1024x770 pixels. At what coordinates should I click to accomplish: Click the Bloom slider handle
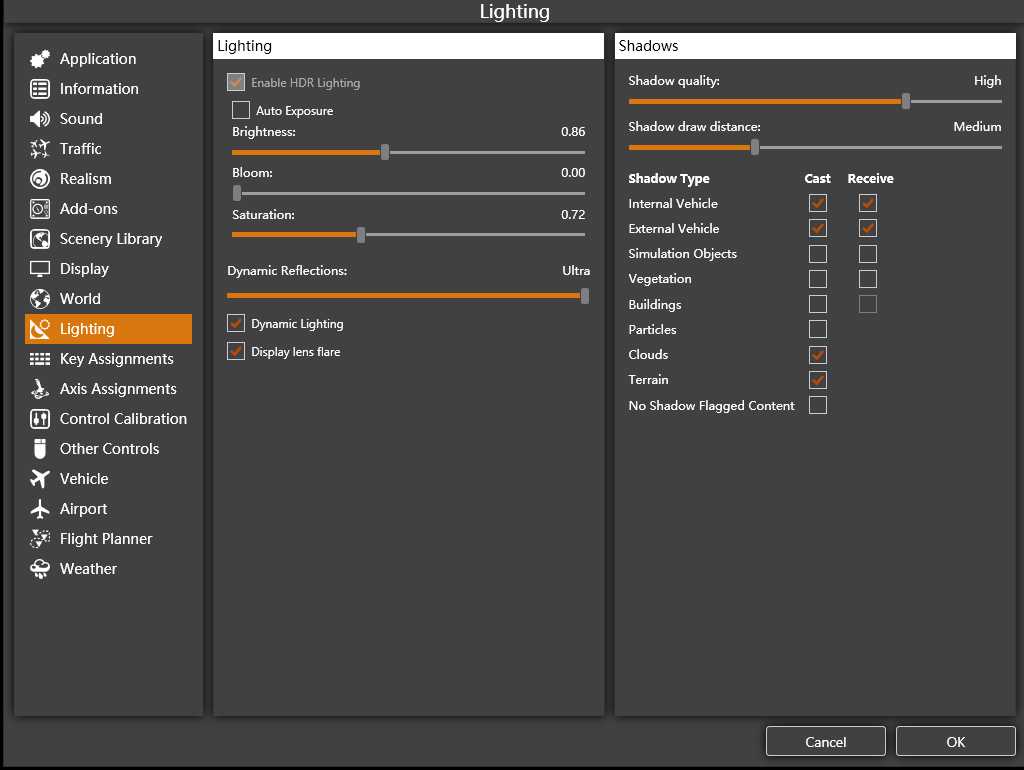coord(237,193)
